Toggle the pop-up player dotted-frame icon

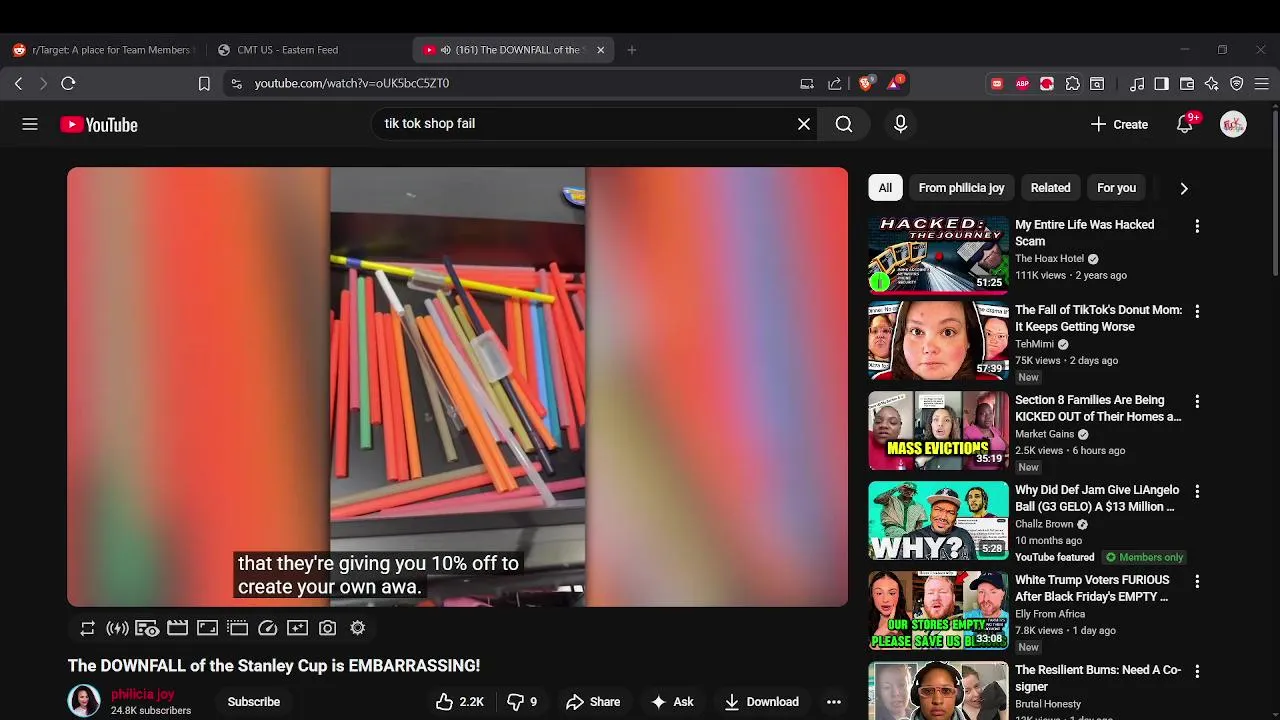point(237,628)
